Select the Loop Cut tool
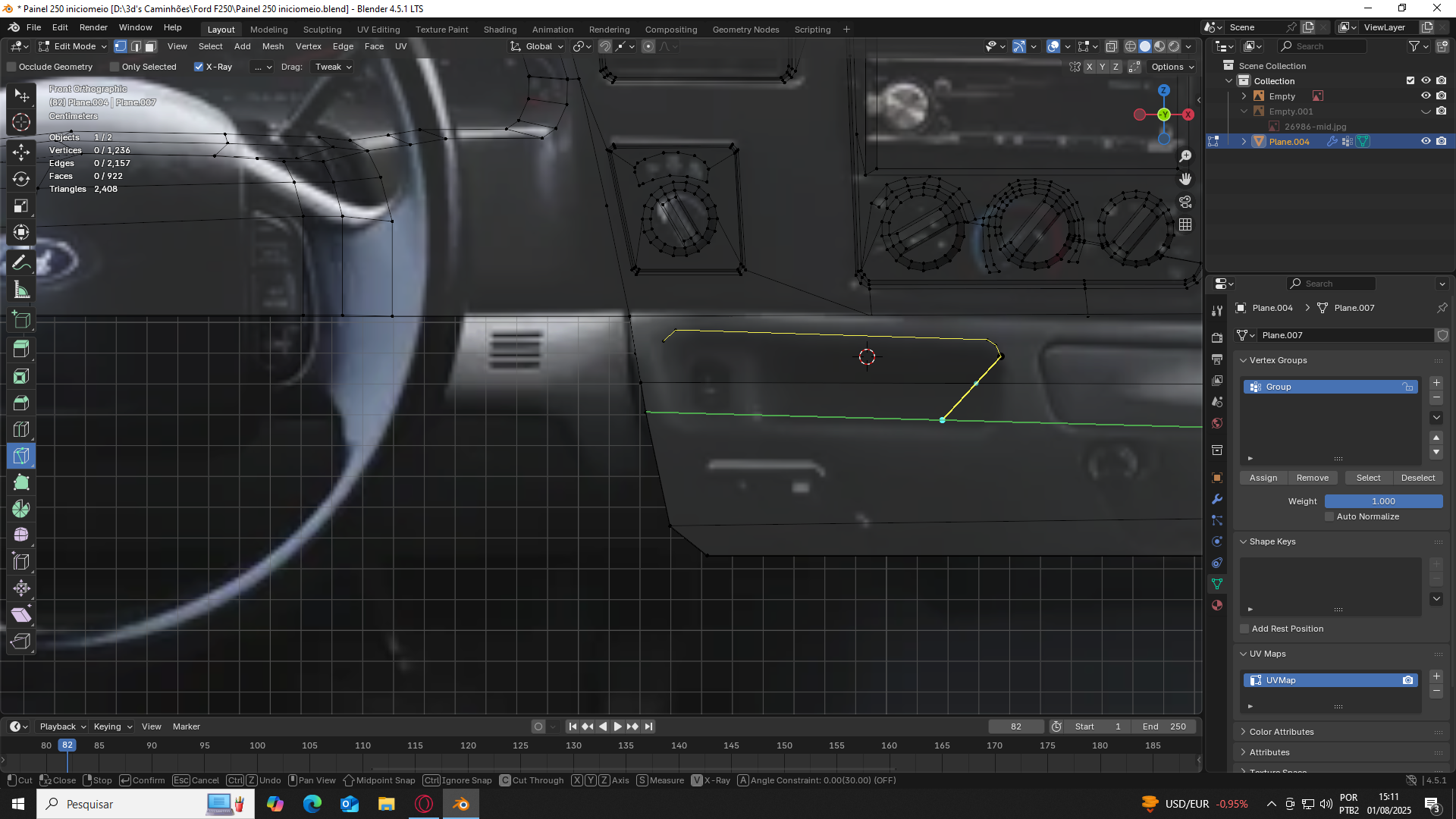Screen dimensions: 1456x819 click(21, 429)
